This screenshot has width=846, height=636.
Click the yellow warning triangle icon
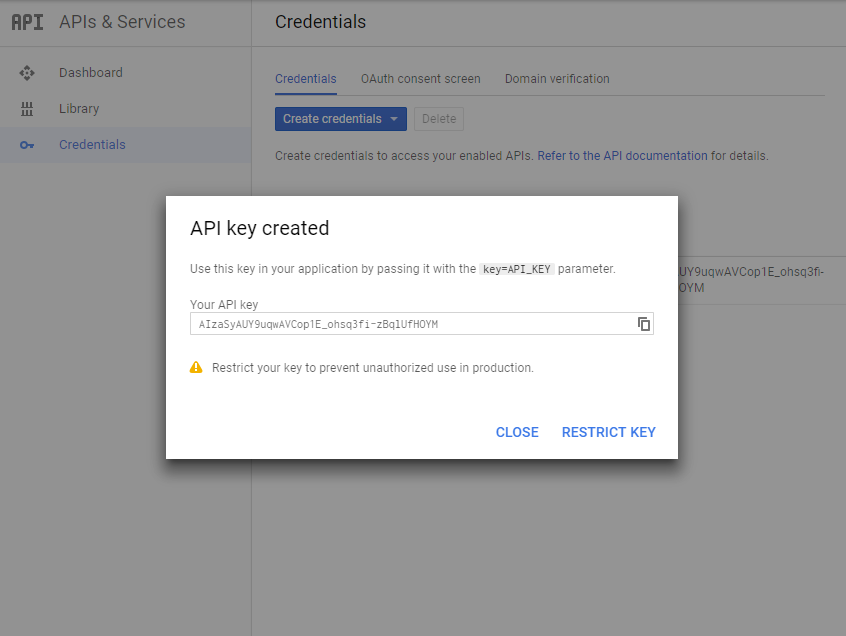tap(196, 367)
